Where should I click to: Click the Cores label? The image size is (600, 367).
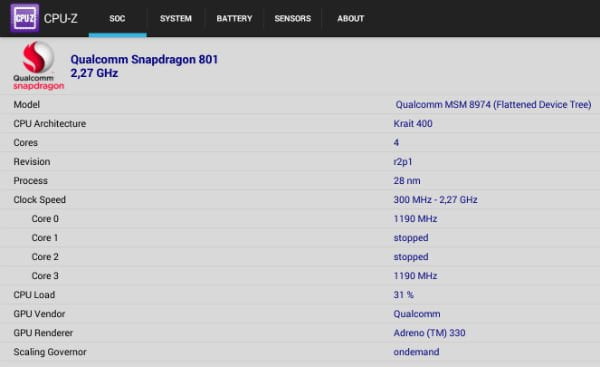pyautogui.click(x=26, y=142)
